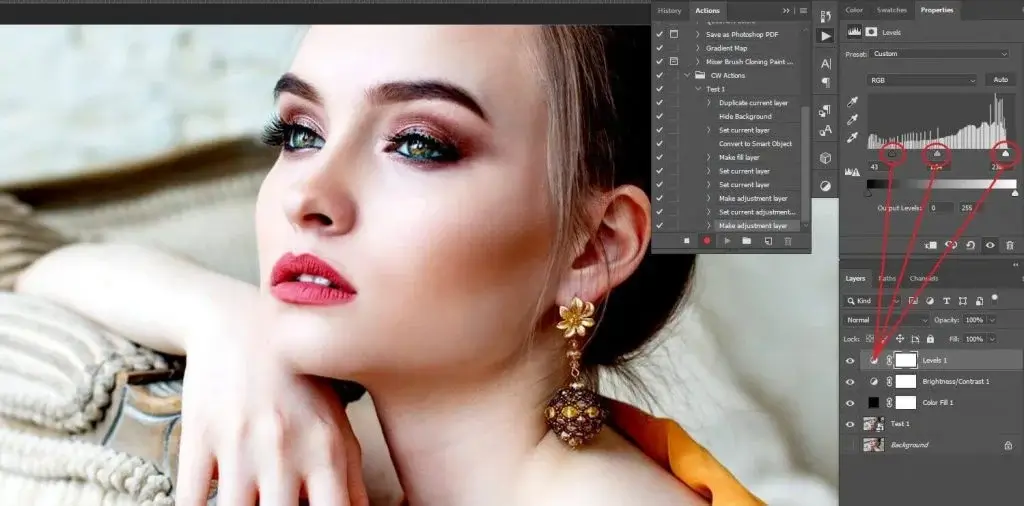Image resolution: width=1024 pixels, height=506 pixels.
Task: Stop recording with the stop icon
Action: [686, 241]
